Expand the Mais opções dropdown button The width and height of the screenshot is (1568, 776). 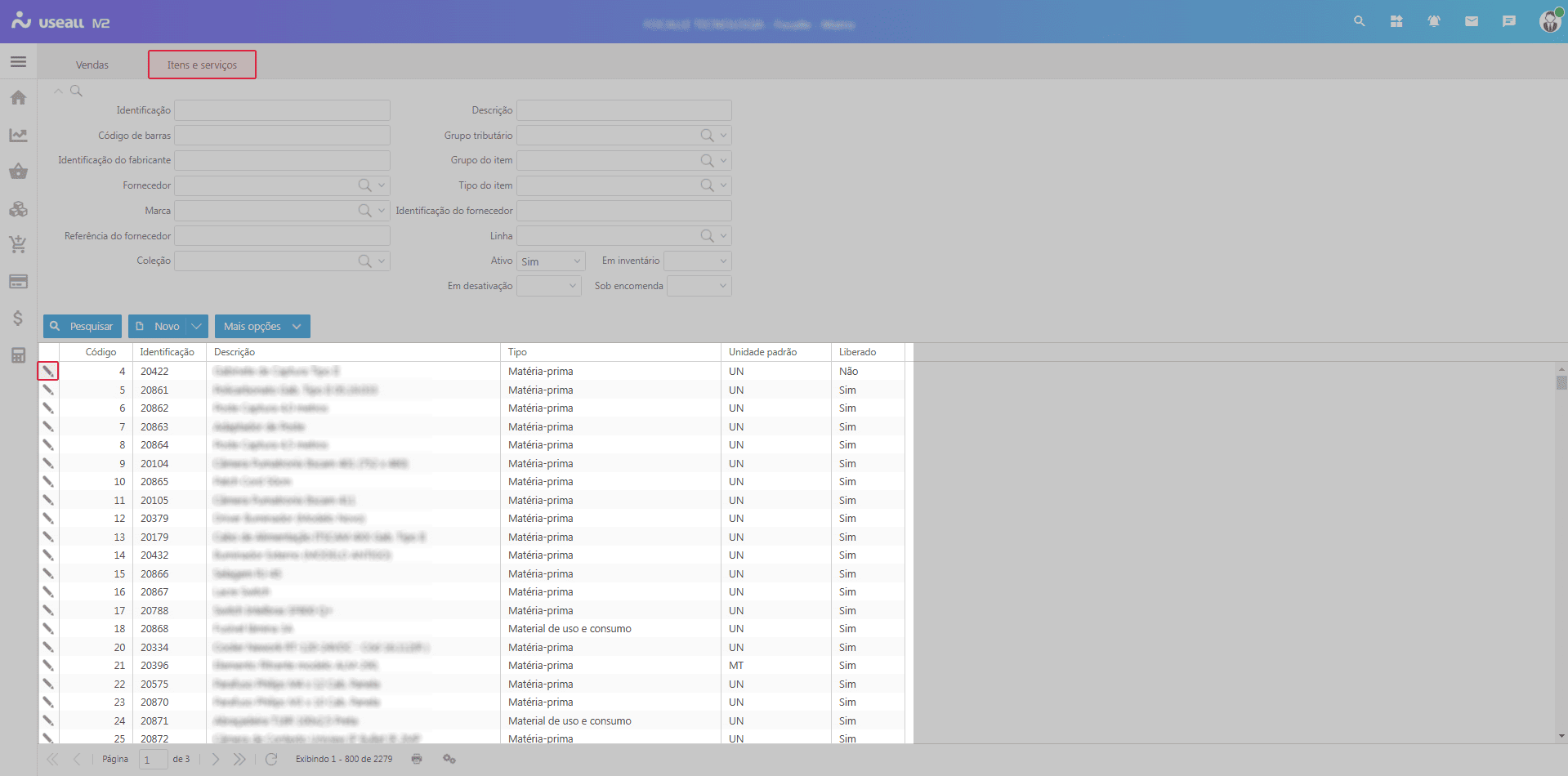[261, 326]
